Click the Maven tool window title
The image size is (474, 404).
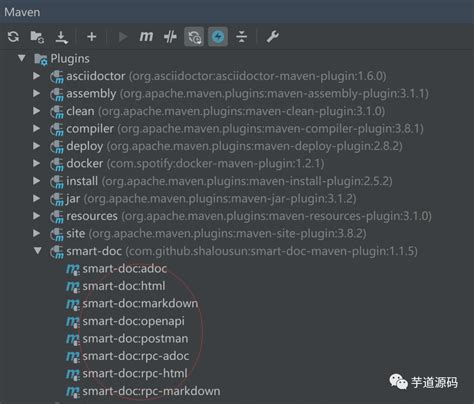pyautogui.click(x=22, y=12)
